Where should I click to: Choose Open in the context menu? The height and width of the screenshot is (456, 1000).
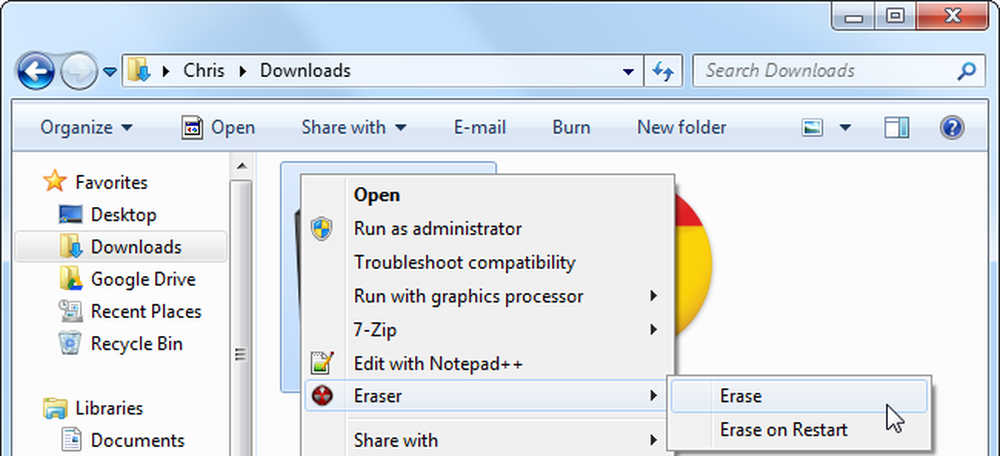click(489, 195)
